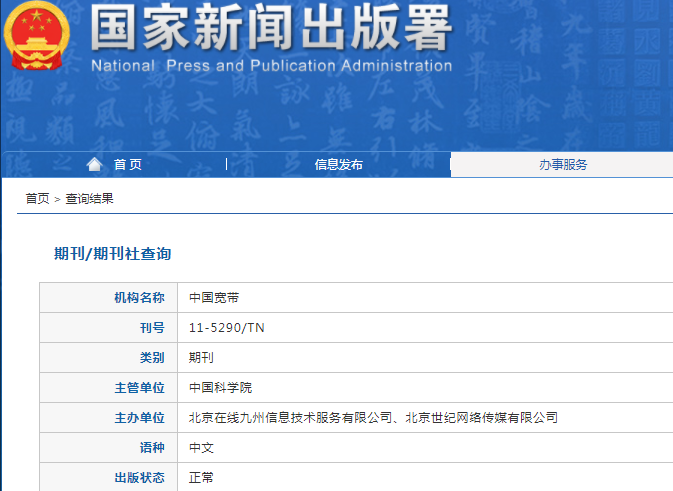Image resolution: width=673 pixels, height=491 pixels.
Task: Click the 出版状态 row label
Action: [139, 478]
